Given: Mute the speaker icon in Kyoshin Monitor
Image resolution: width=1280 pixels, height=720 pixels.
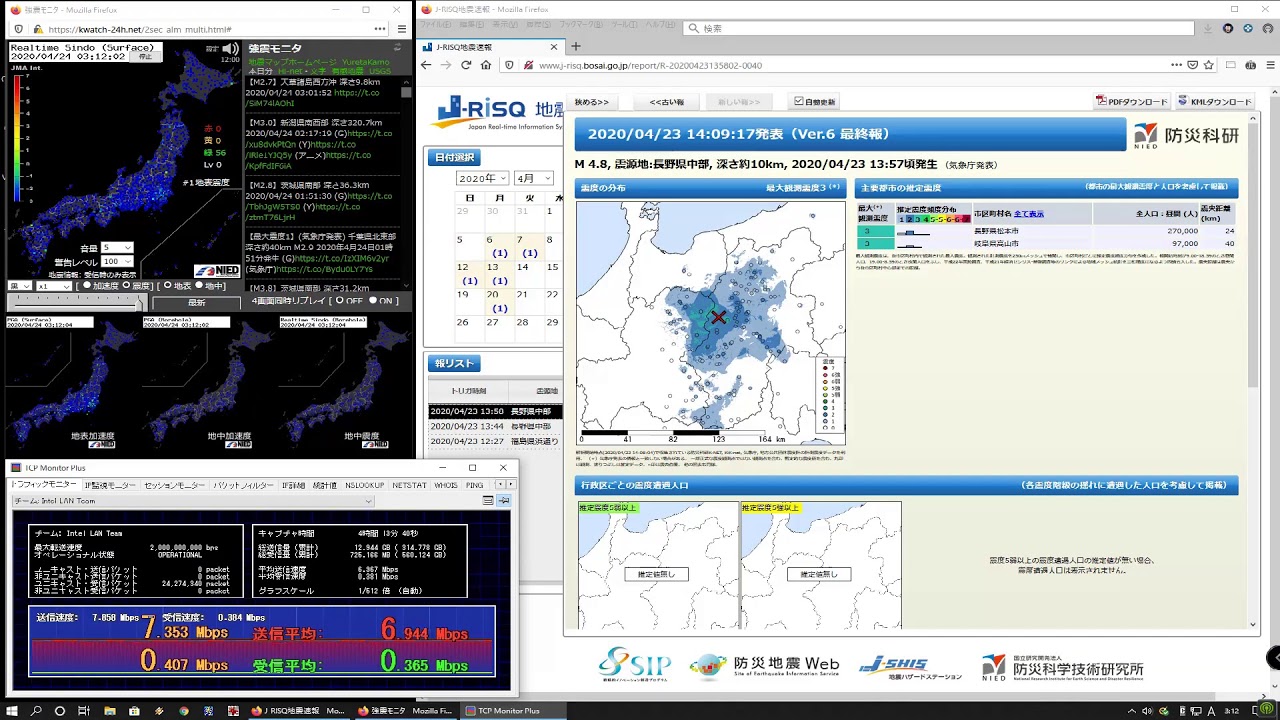Looking at the screenshot, I should coord(230,48).
